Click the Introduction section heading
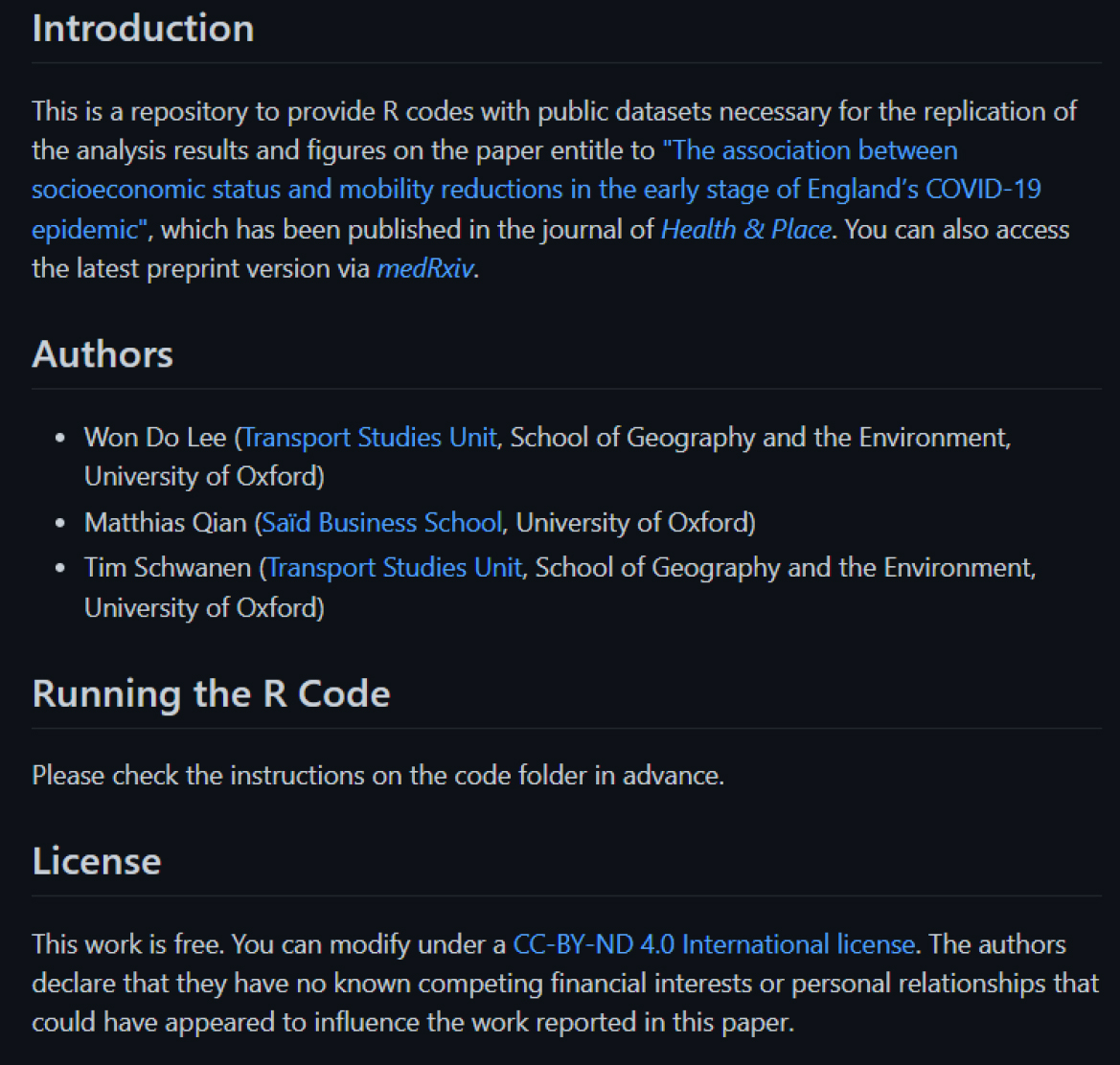Screen dimensions: 1120x1065 (x=143, y=28)
